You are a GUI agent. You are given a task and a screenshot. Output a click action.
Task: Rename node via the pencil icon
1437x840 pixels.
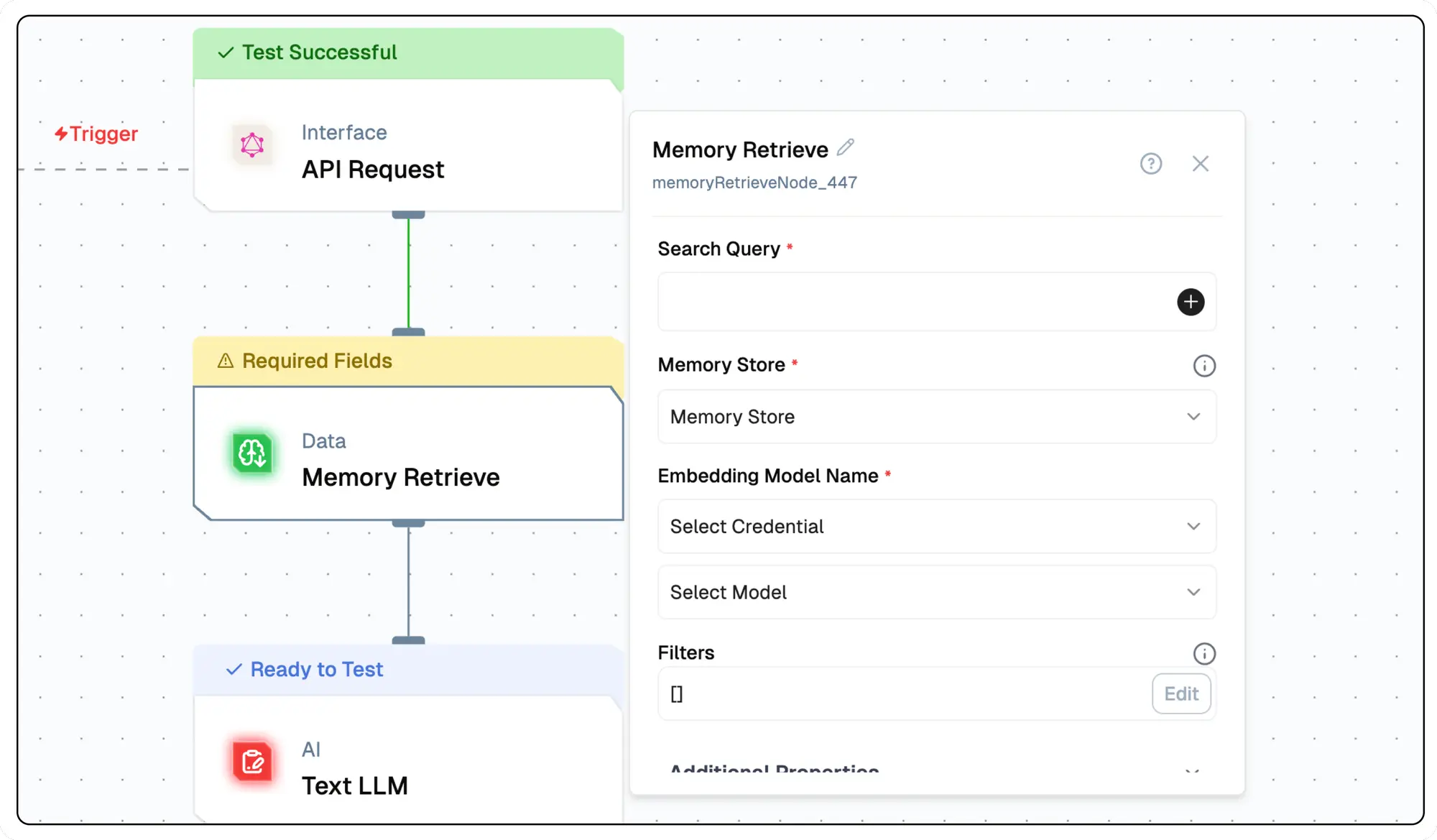pyautogui.click(x=846, y=146)
